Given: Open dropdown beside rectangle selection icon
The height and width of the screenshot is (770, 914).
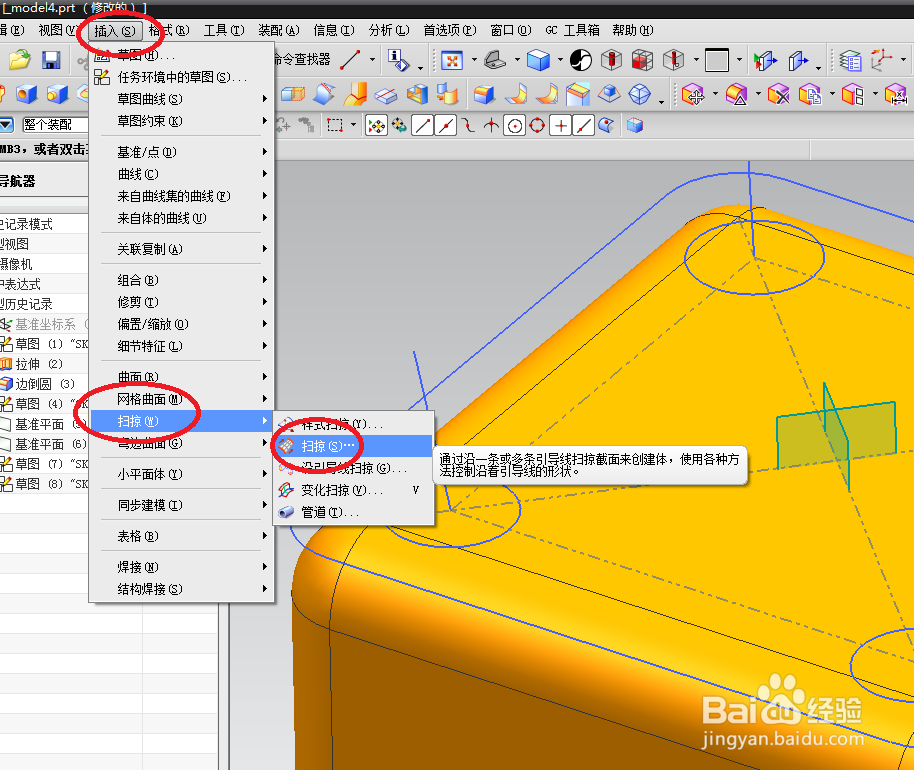Looking at the screenshot, I should point(353,125).
